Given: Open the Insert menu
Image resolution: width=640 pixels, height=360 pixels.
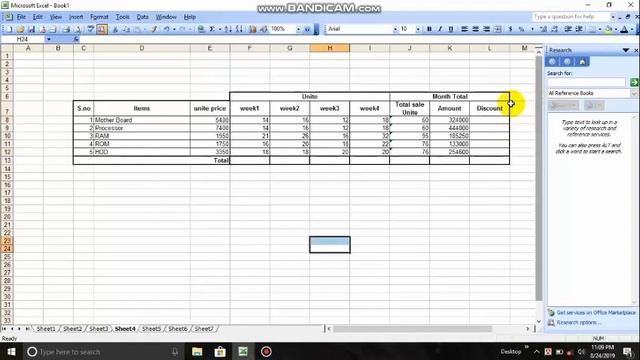Looking at the screenshot, I should click(x=76, y=17).
